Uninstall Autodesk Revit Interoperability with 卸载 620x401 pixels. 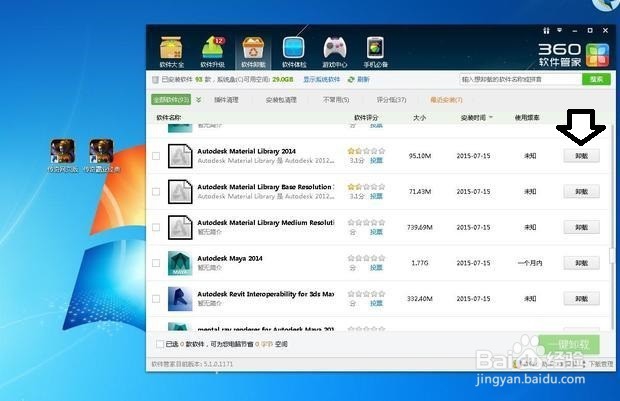[581, 299]
